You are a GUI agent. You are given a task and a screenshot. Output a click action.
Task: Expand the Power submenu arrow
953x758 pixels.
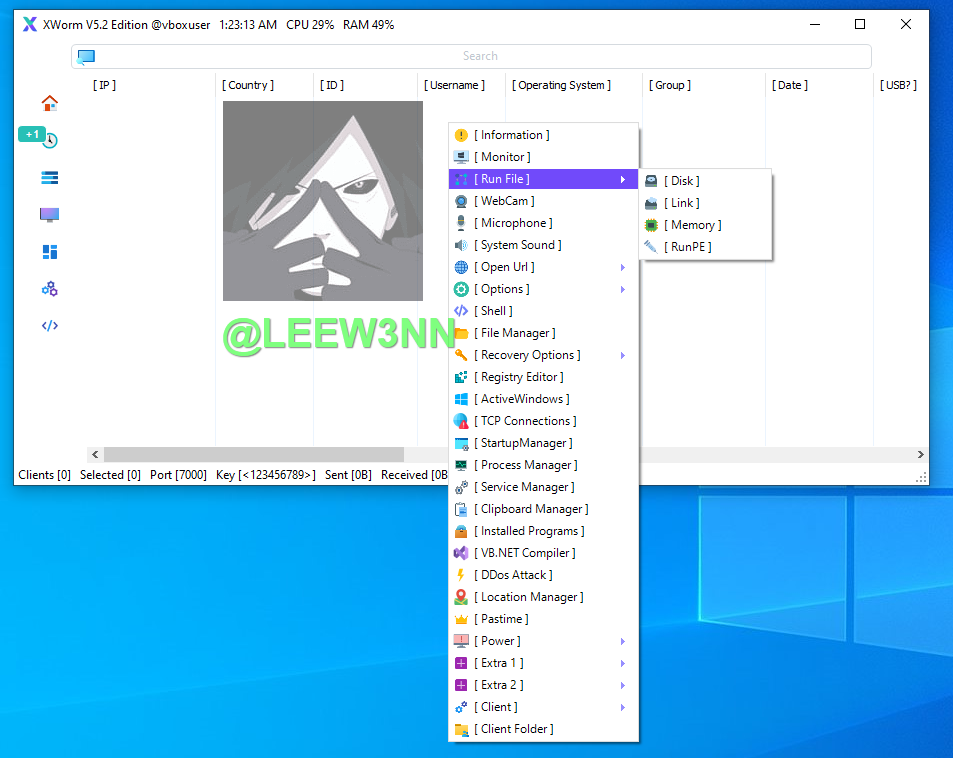pyautogui.click(x=623, y=641)
